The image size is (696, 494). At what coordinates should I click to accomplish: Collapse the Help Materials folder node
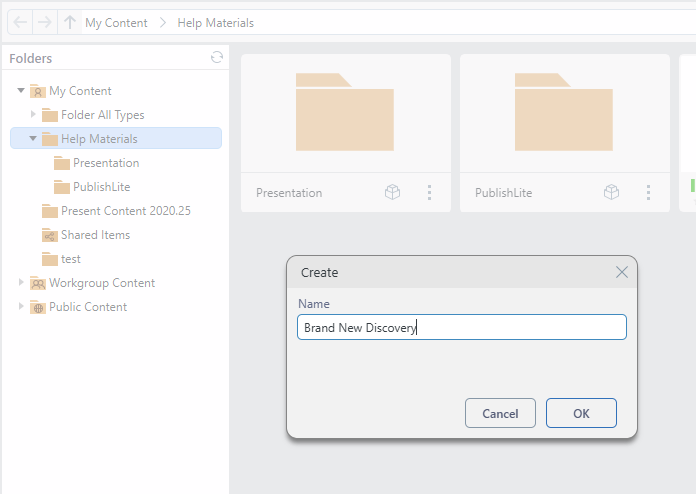click(x=33, y=139)
